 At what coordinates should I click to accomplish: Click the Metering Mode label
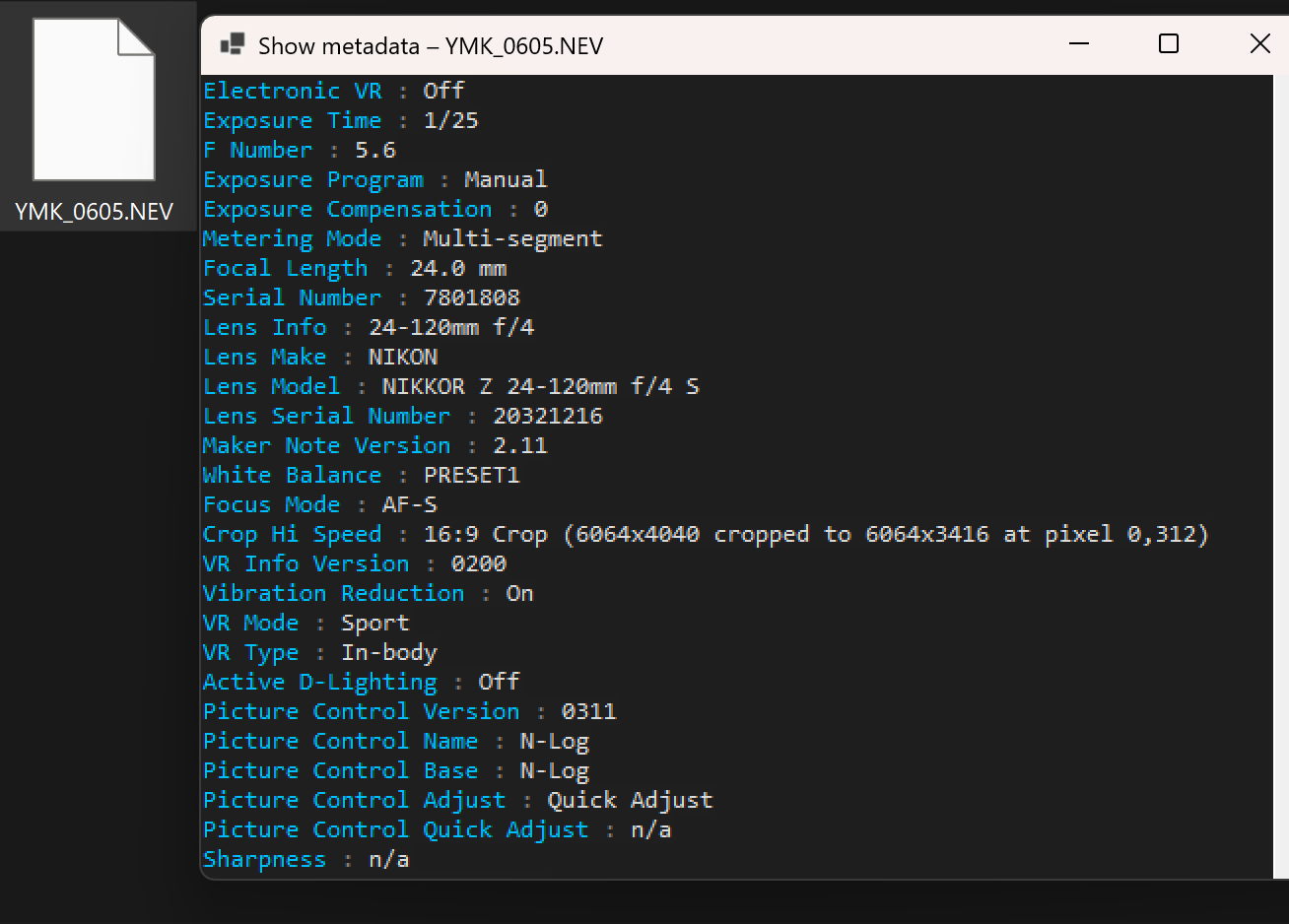[x=292, y=239]
